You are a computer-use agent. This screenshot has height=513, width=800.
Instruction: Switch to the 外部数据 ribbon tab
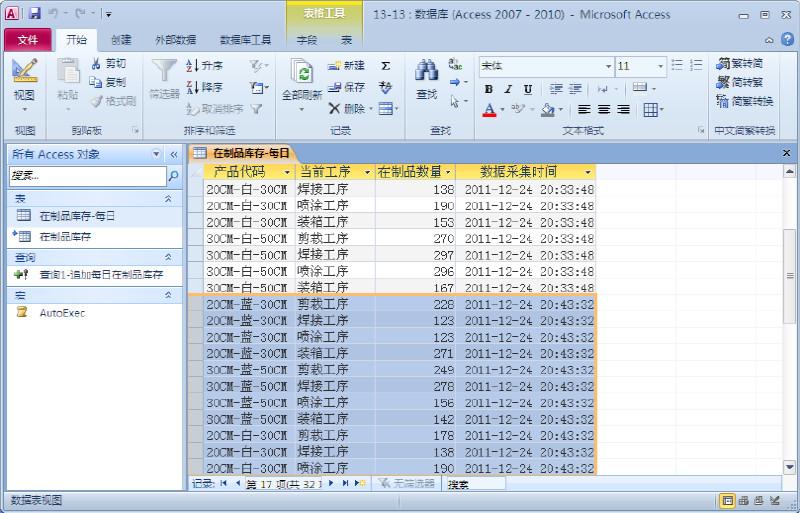[x=175, y=40]
